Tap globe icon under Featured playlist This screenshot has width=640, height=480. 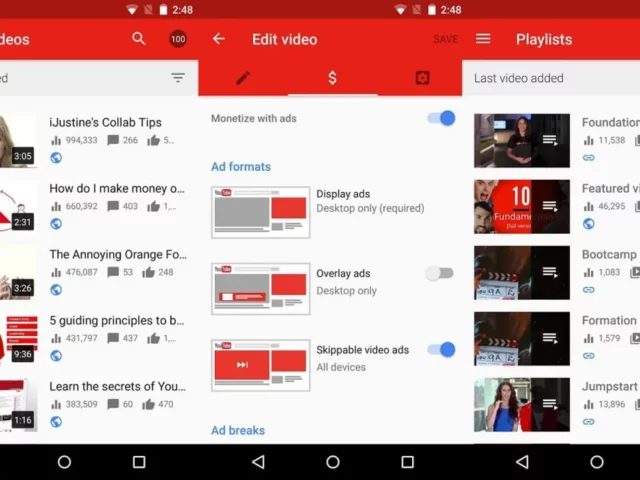click(x=589, y=224)
